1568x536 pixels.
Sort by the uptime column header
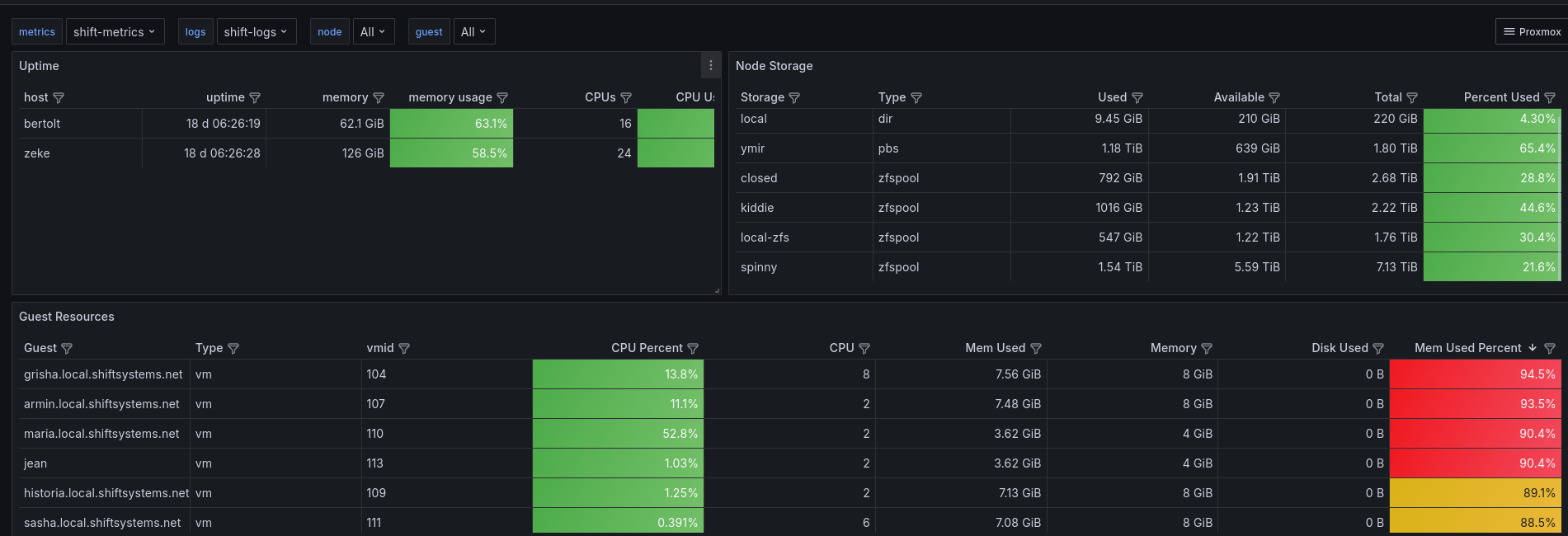[x=225, y=97]
